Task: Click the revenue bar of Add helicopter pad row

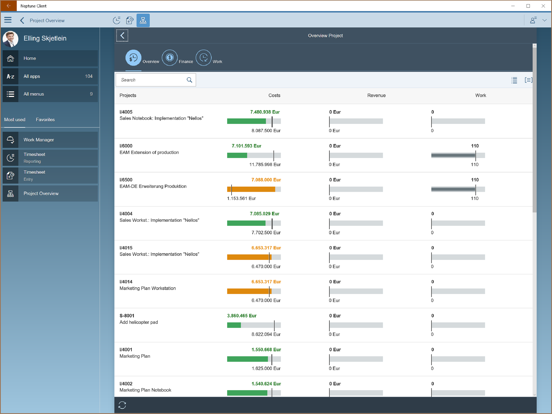Action: point(356,325)
